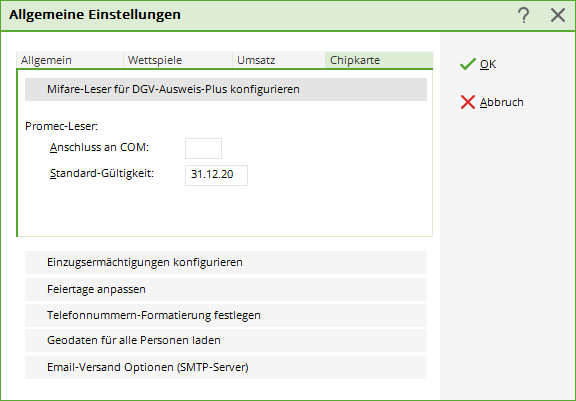Click the question mark help icon
This screenshot has width=576, height=401.
[523, 15]
